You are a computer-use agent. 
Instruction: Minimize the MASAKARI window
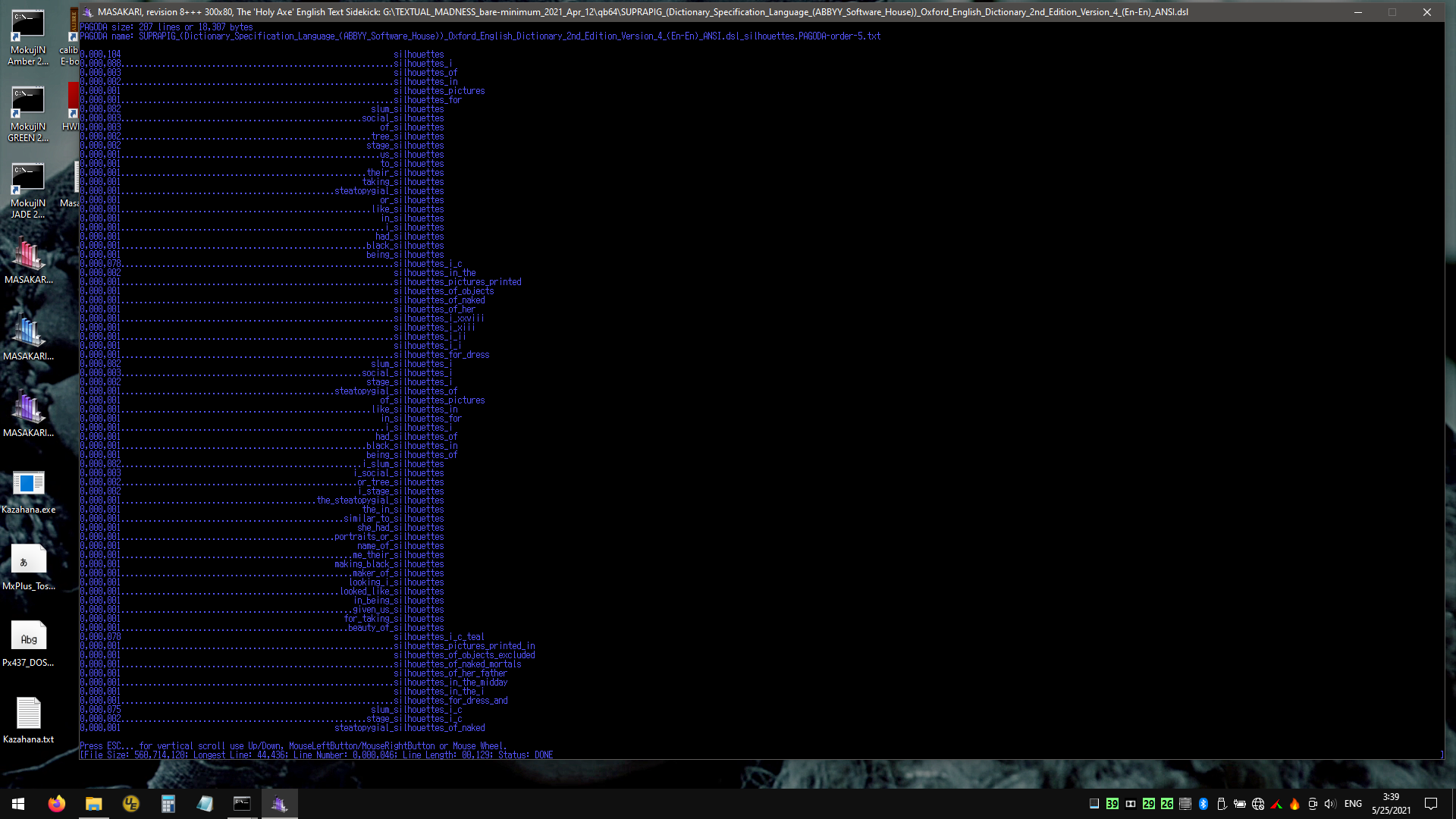coord(1358,12)
